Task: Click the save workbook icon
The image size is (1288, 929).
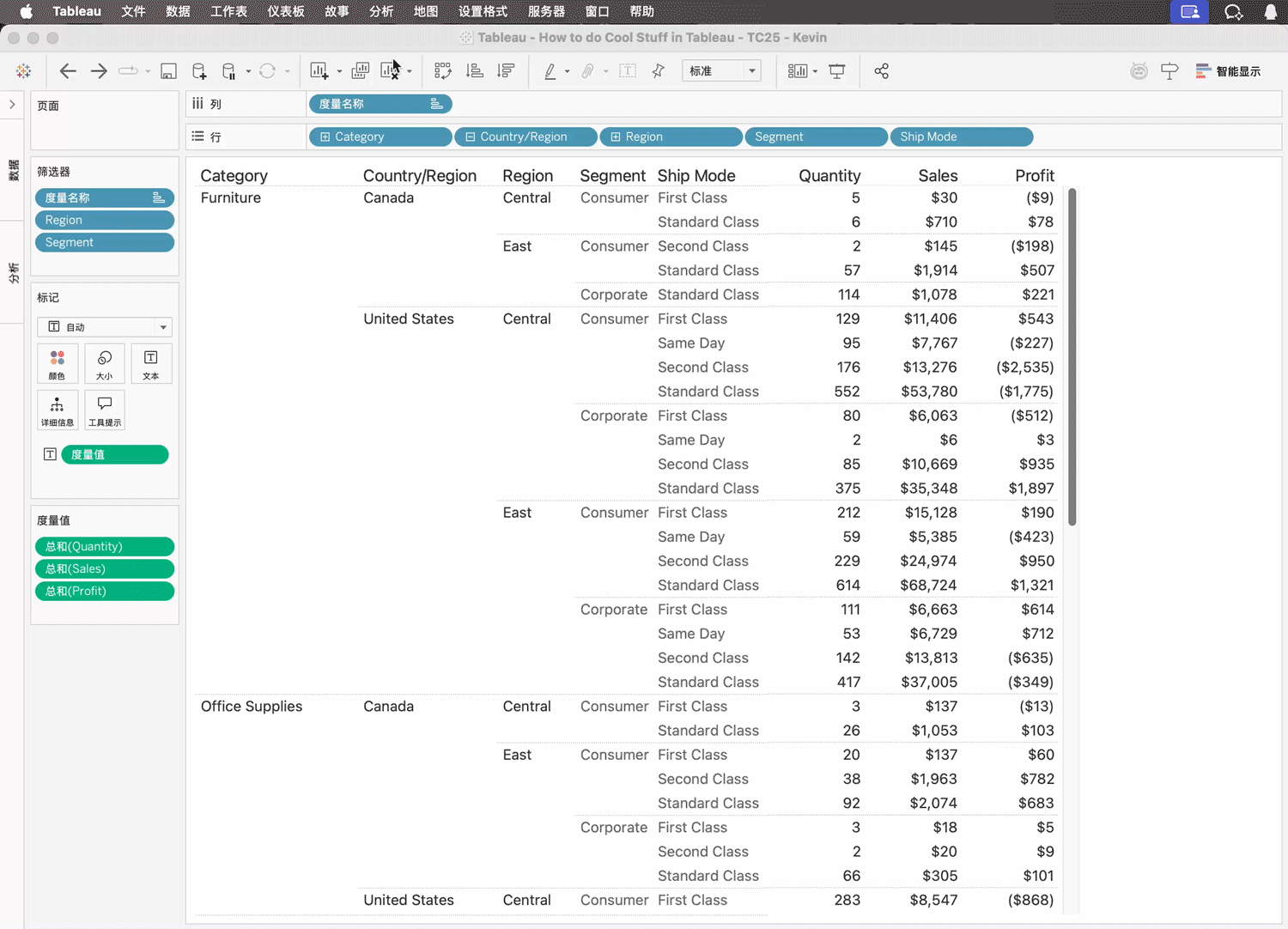Action: pos(168,71)
